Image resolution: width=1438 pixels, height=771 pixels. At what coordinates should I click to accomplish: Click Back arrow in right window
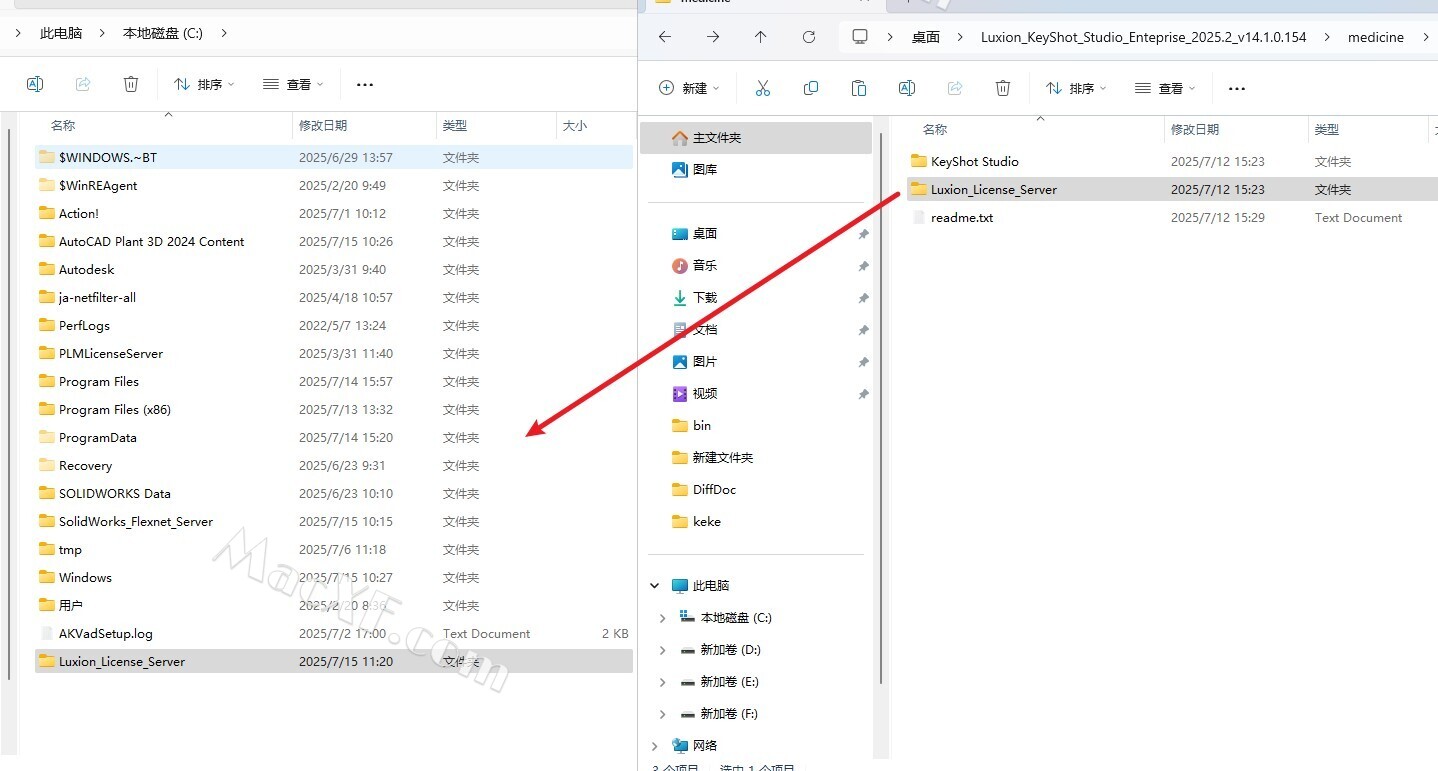665,37
